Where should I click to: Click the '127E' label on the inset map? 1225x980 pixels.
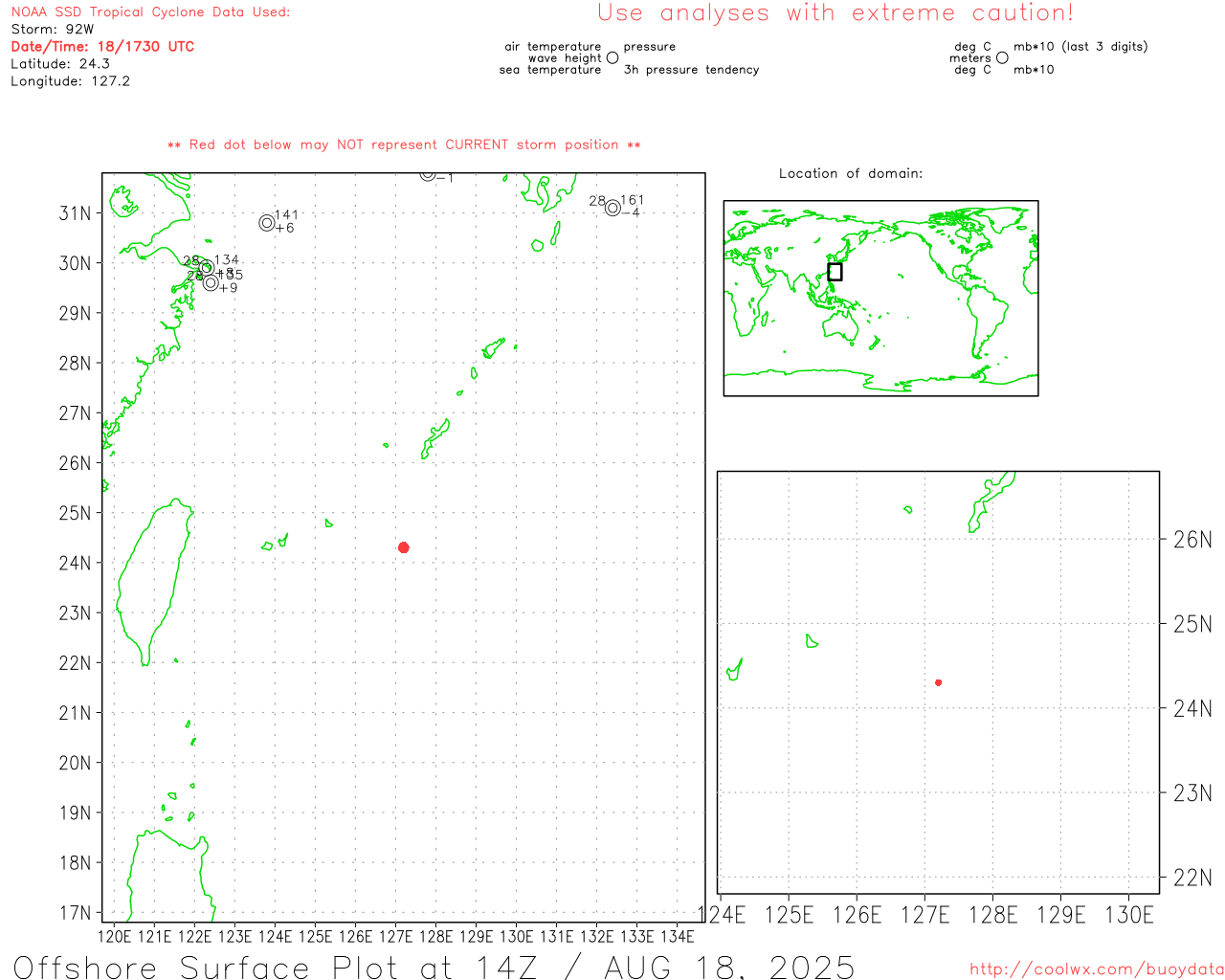click(925, 915)
